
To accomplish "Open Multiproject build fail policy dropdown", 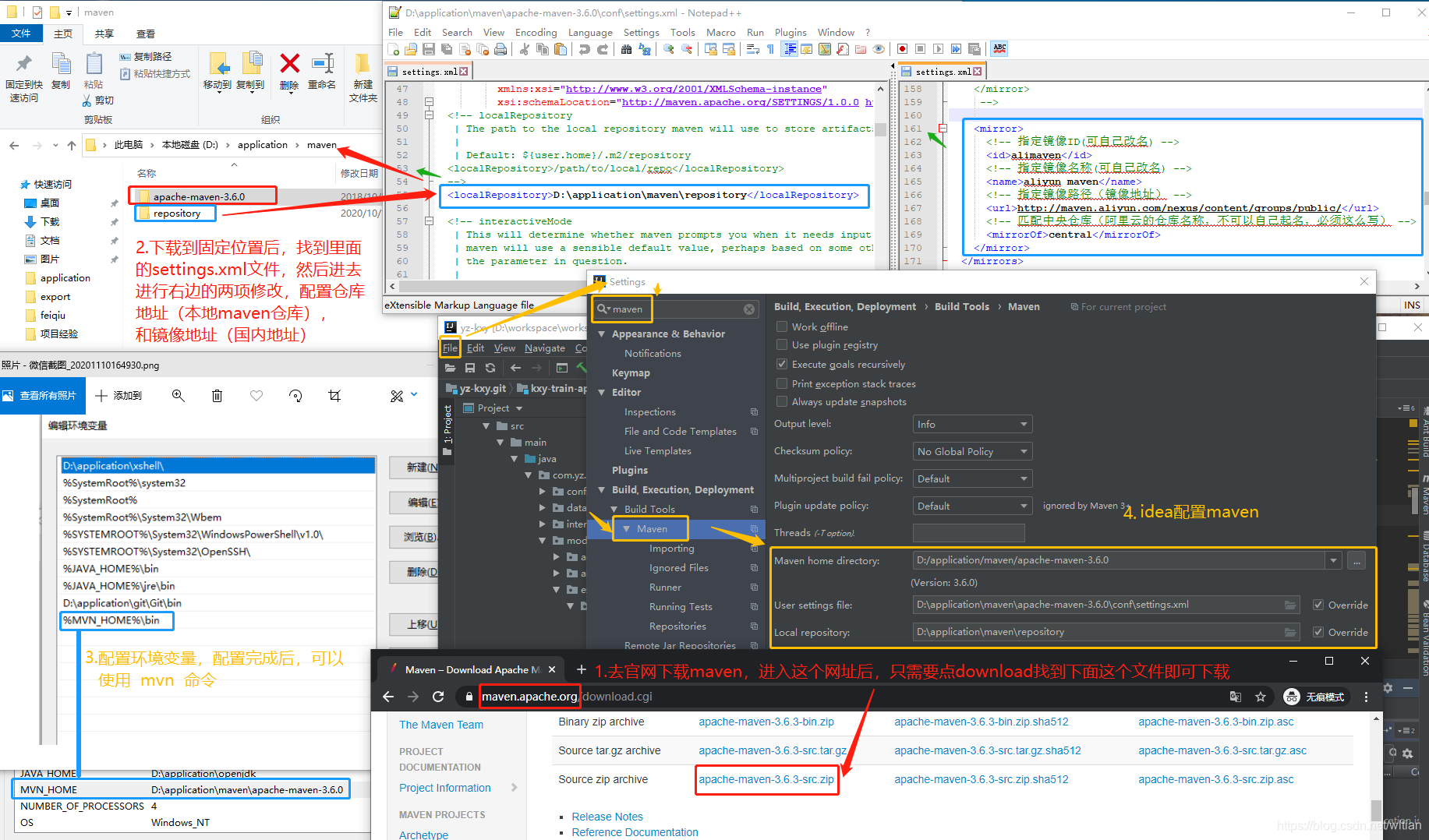I will (x=972, y=478).
